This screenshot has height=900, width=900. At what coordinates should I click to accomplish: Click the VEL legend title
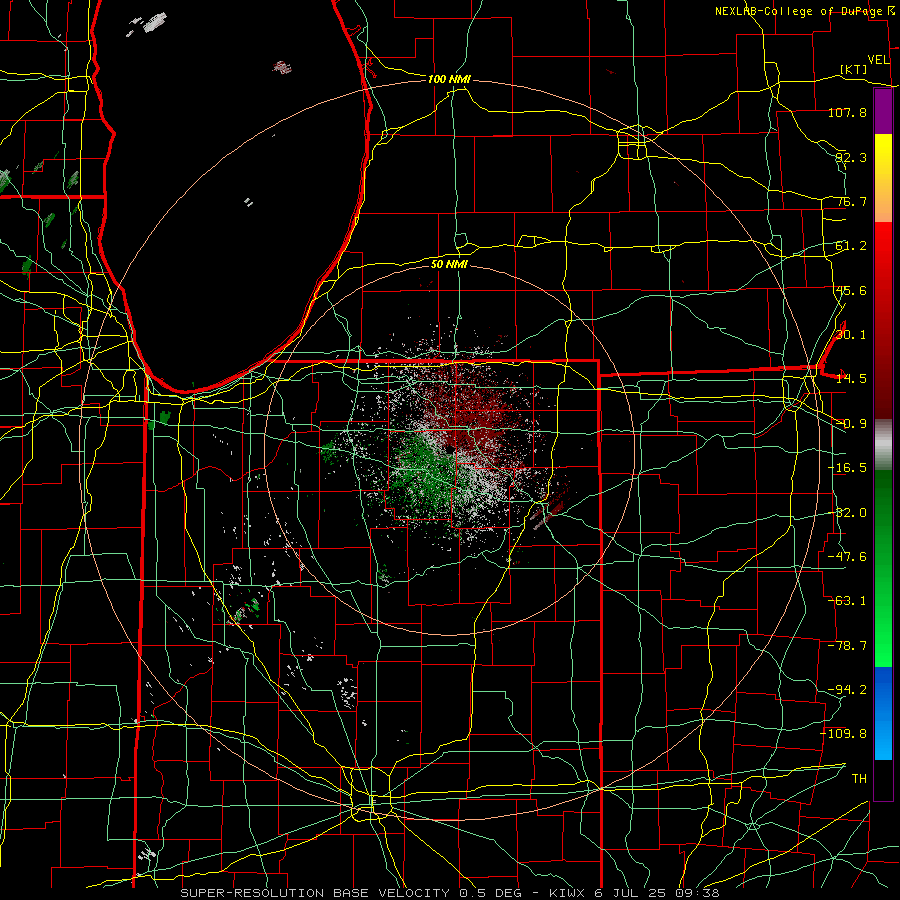click(878, 60)
